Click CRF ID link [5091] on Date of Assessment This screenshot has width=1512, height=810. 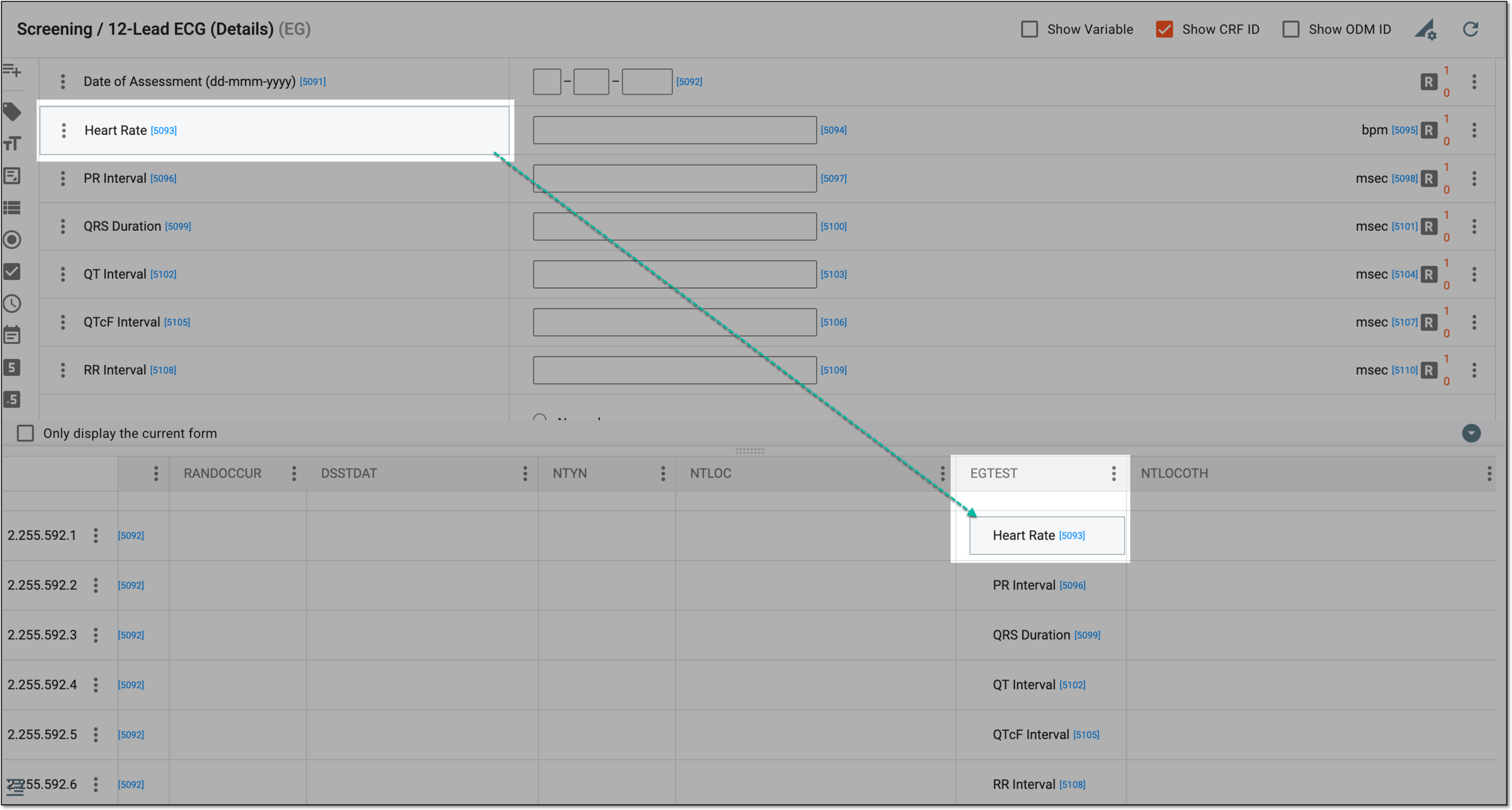click(313, 82)
